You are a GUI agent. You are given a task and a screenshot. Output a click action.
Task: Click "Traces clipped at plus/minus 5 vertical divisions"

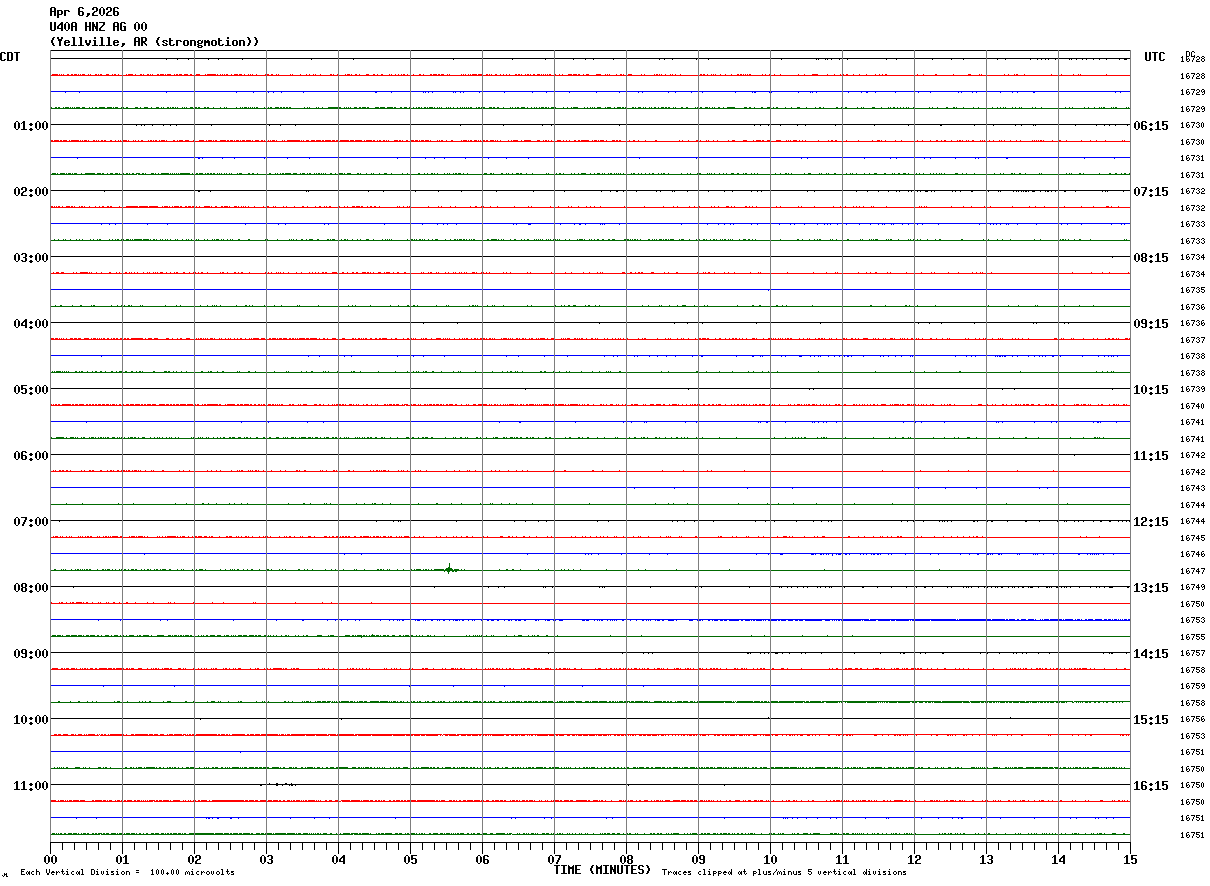[x=784, y=873]
